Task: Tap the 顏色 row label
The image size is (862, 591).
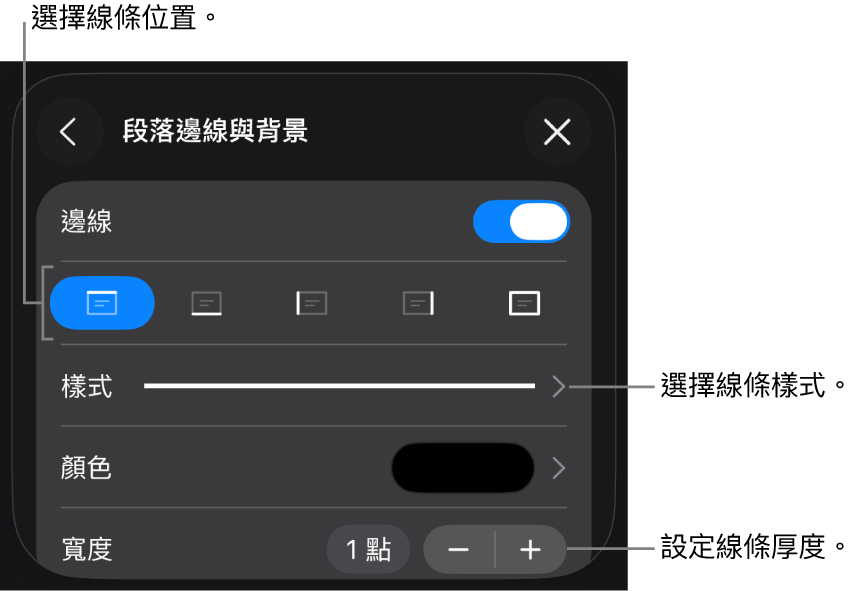Action: click(x=86, y=468)
